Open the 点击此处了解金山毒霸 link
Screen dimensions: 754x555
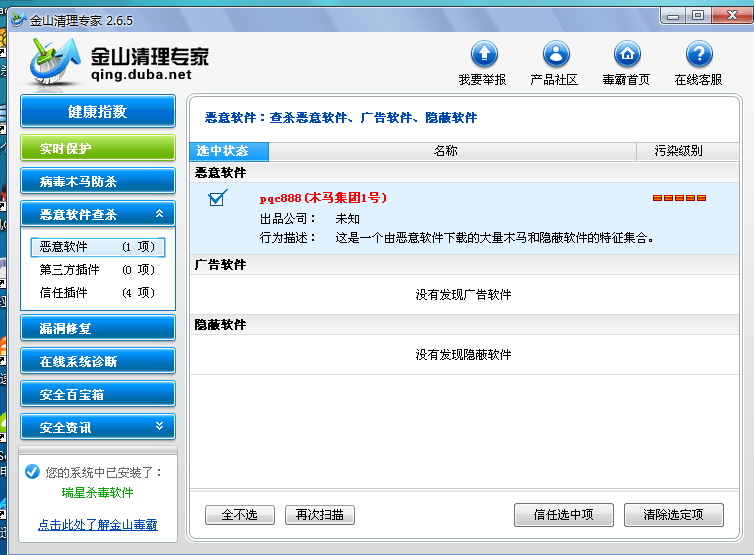tap(98, 525)
